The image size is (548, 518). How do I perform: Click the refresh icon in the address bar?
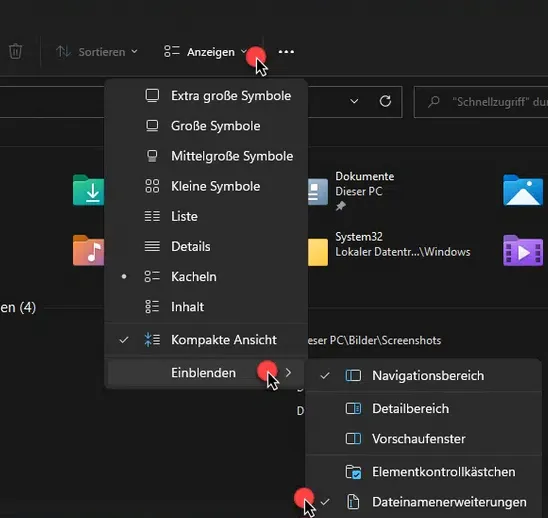pos(385,101)
